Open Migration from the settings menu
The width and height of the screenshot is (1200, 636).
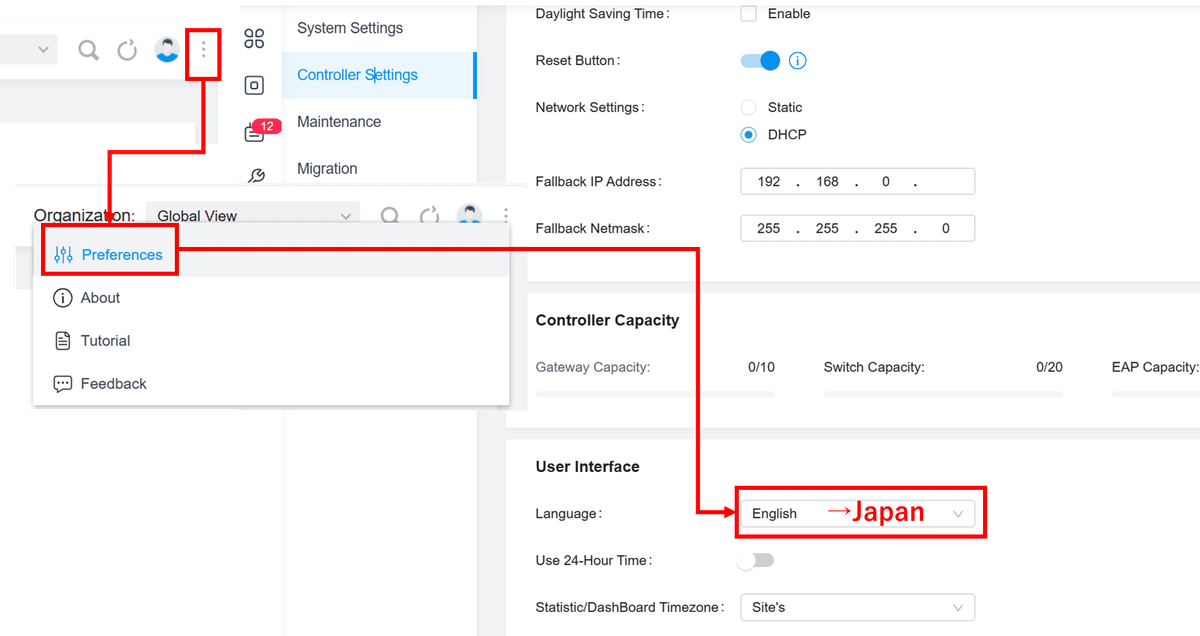tap(327, 168)
